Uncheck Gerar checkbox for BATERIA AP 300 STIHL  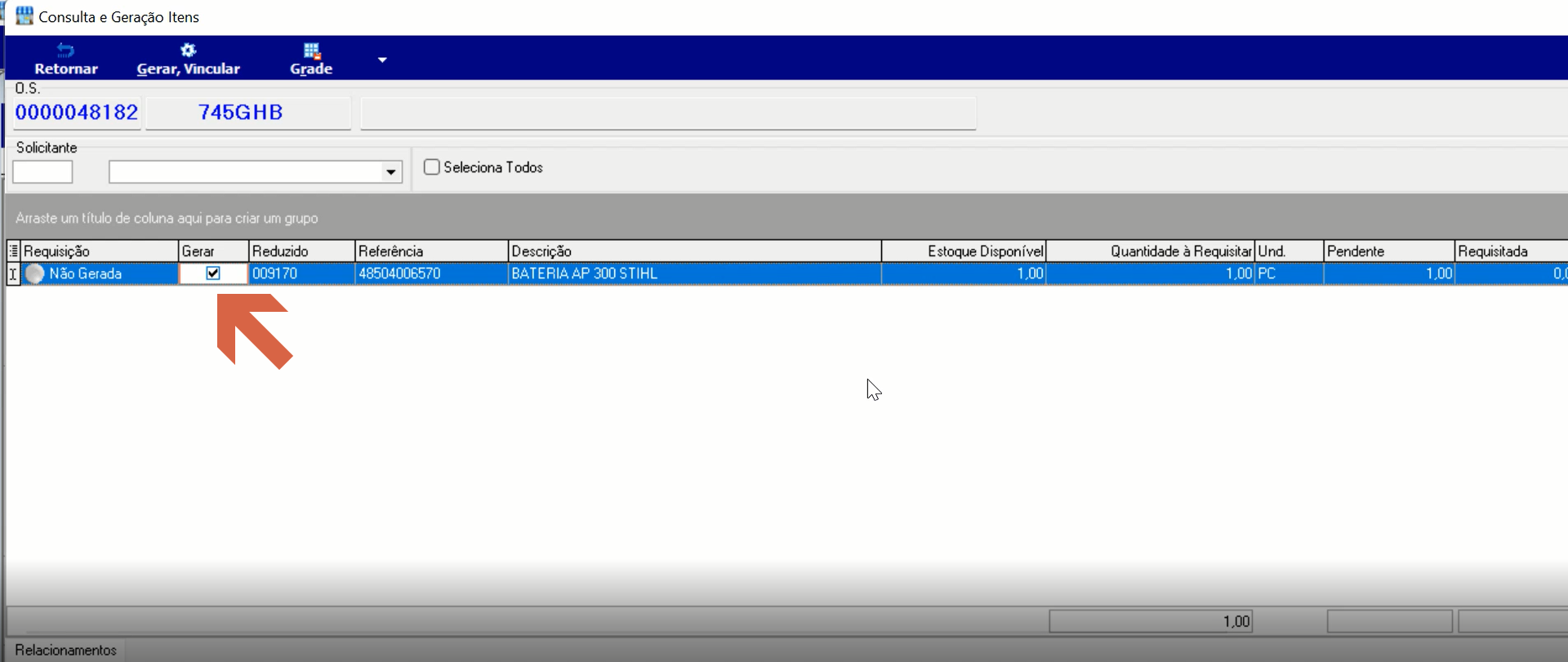point(213,273)
